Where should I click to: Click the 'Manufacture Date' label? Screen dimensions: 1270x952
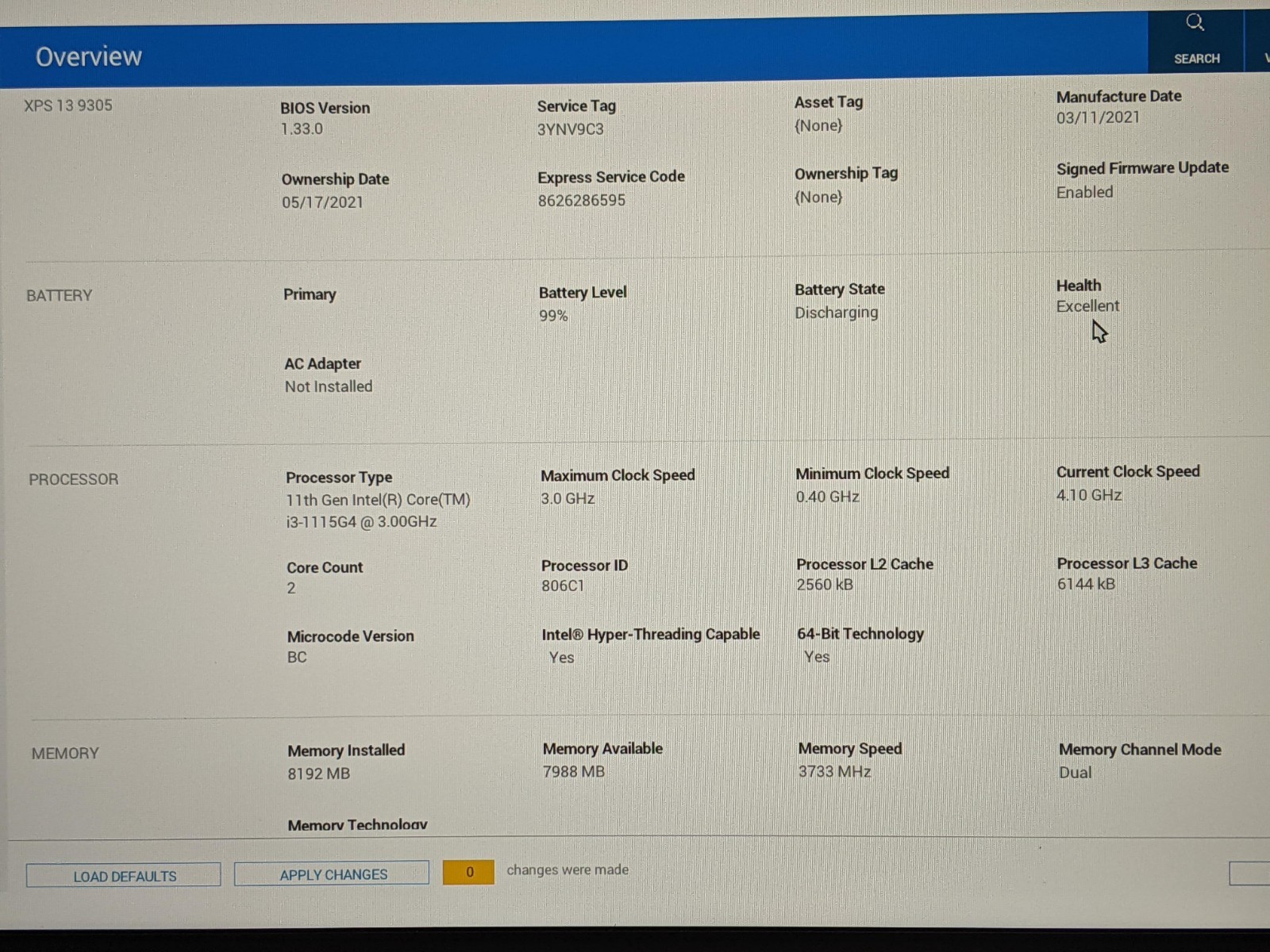click(x=1118, y=96)
